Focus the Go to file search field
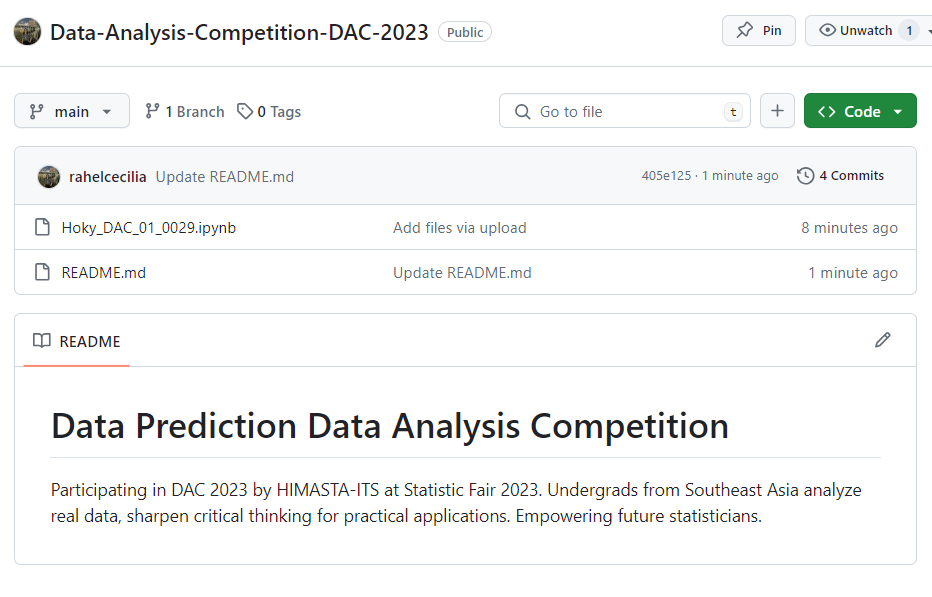This screenshot has width=932, height=597. (625, 111)
